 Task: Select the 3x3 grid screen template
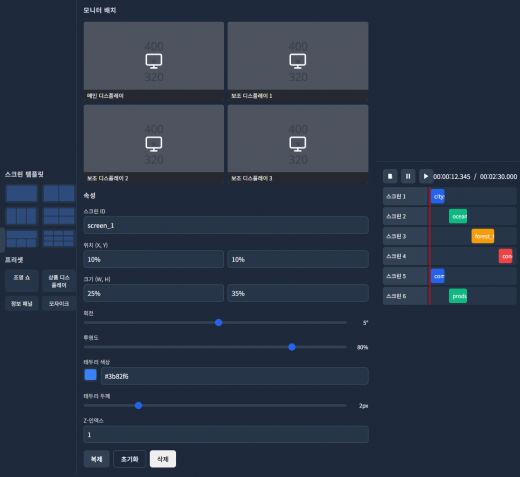coord(59,239)
